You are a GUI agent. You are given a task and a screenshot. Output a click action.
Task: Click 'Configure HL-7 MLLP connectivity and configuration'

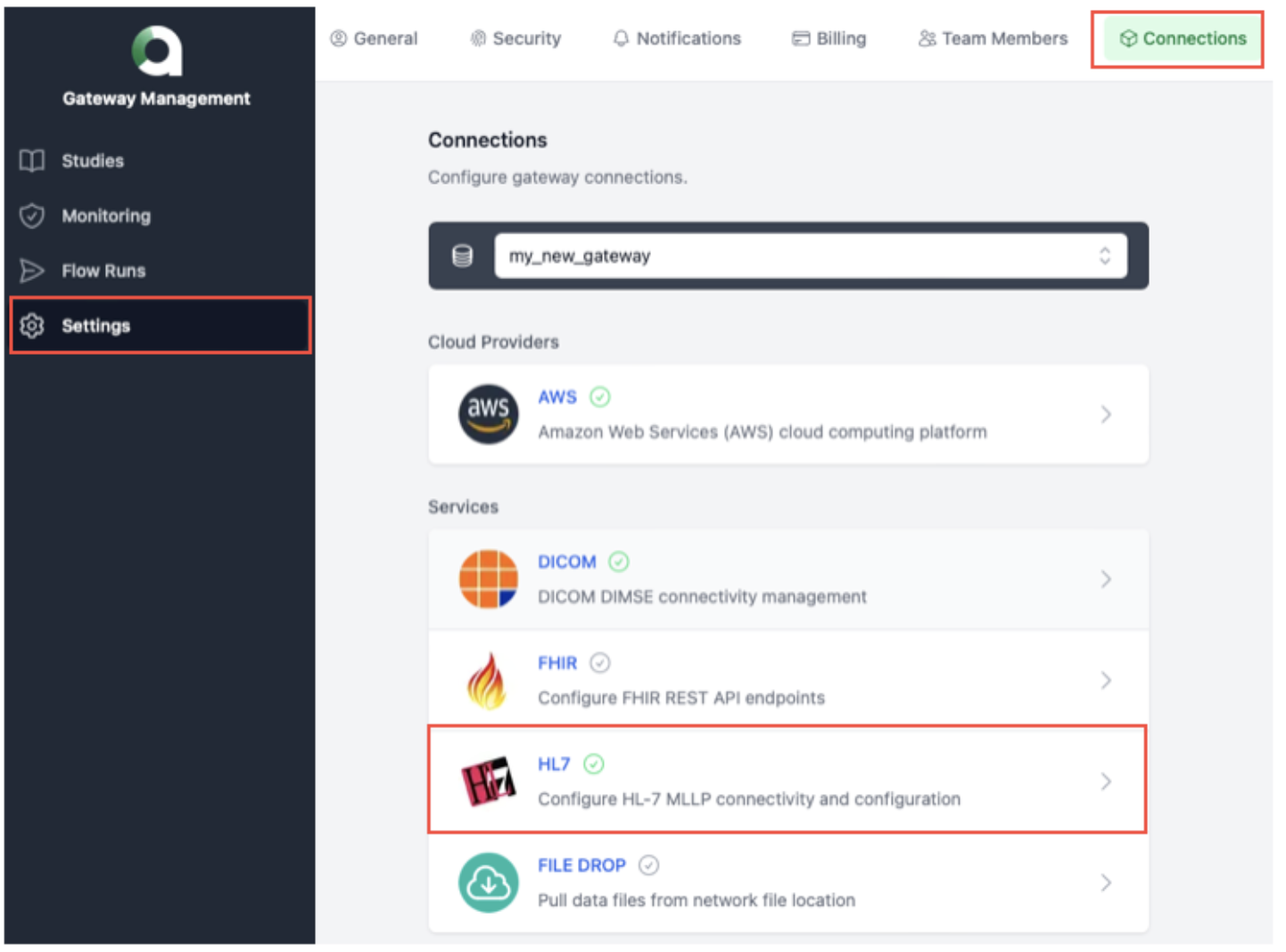click(x=749, y=799)
